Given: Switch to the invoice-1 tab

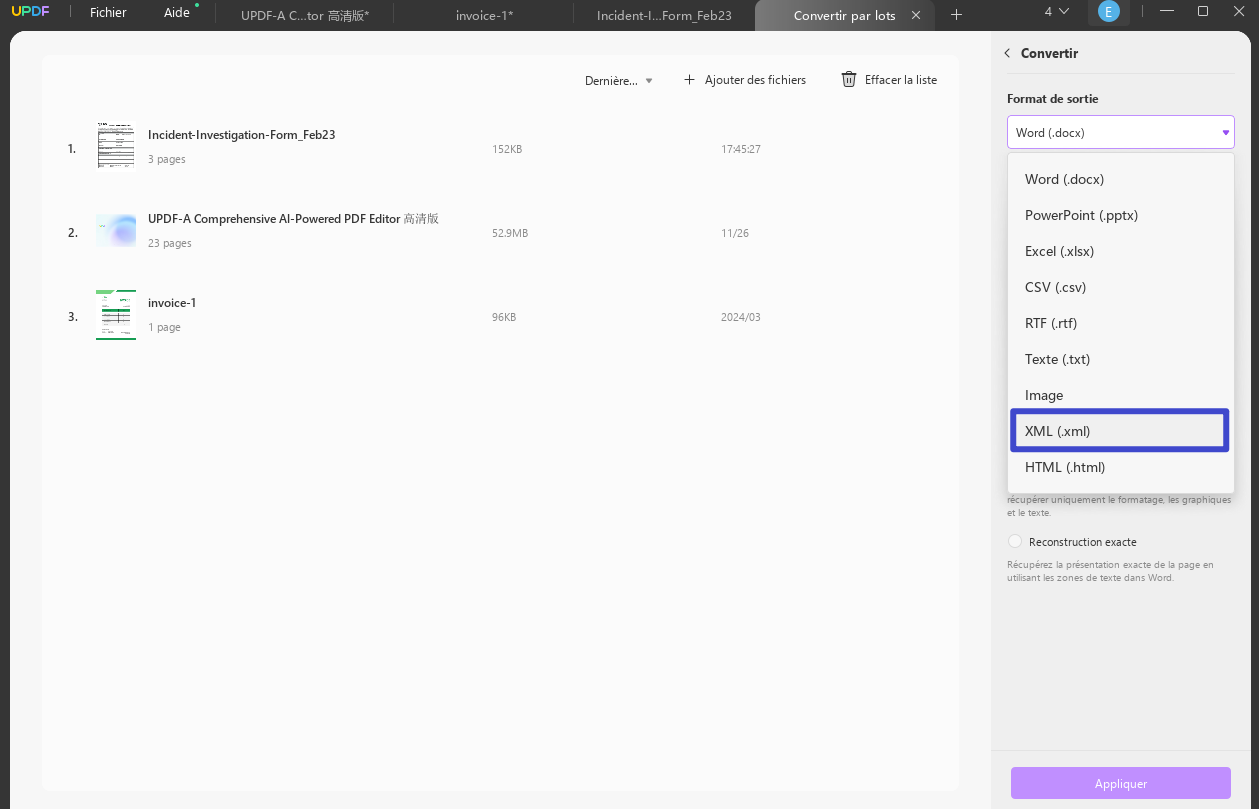Looking at the screenshot, I should pyautogui.click(x=483, y=15).
